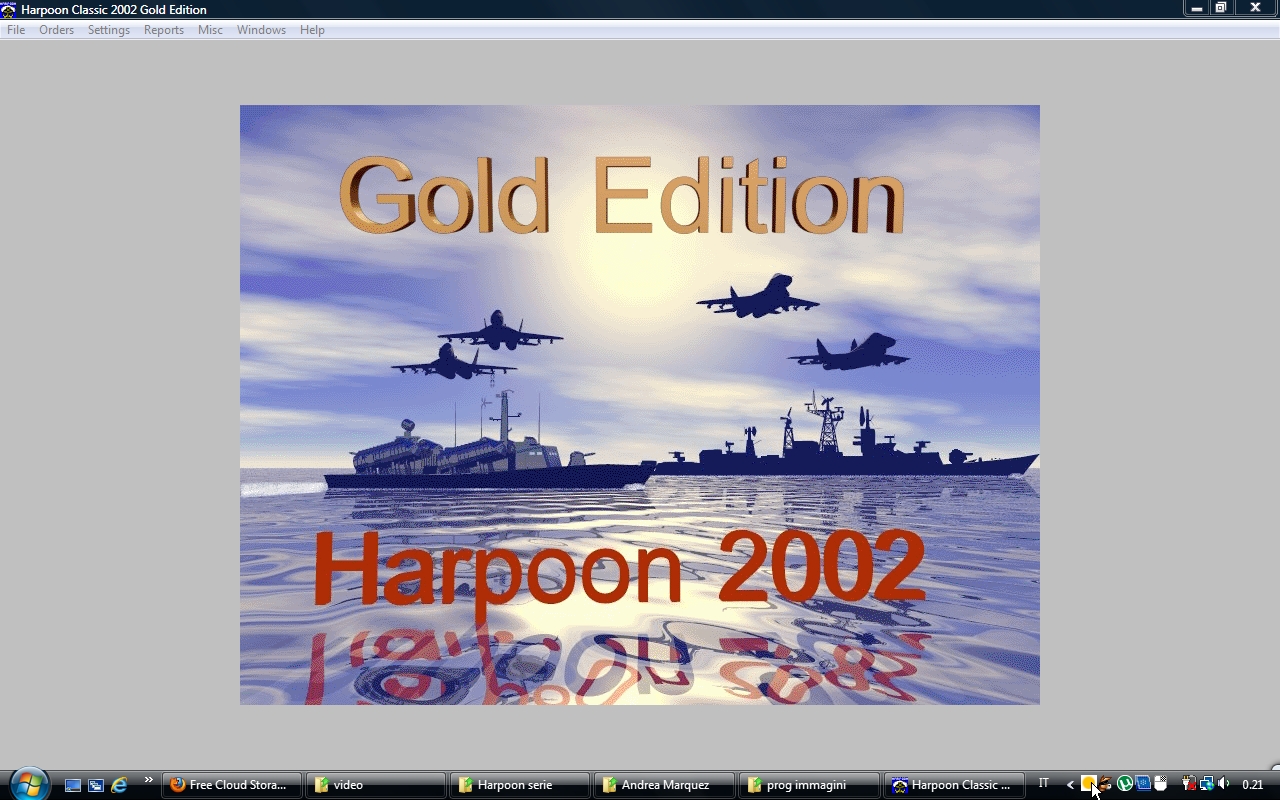
Task: Click the uTorrent tray icon
Action: point(1125,785)
